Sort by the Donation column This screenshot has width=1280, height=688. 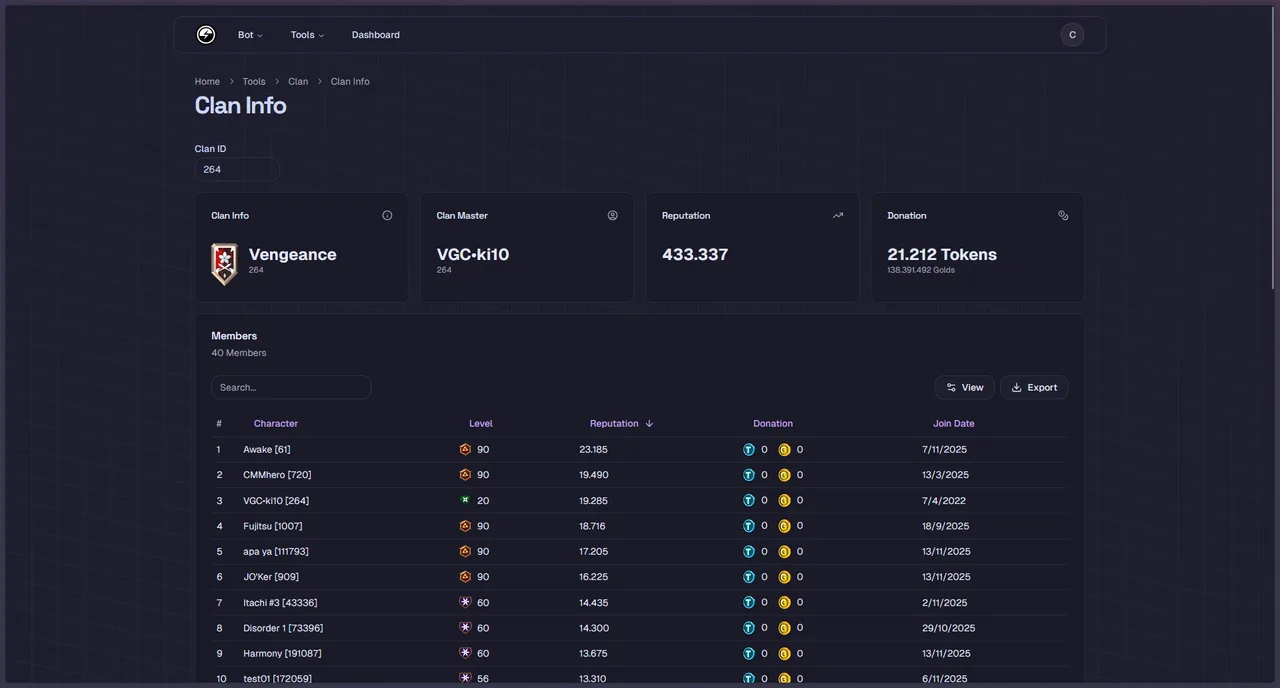click(x=773, y=424)
